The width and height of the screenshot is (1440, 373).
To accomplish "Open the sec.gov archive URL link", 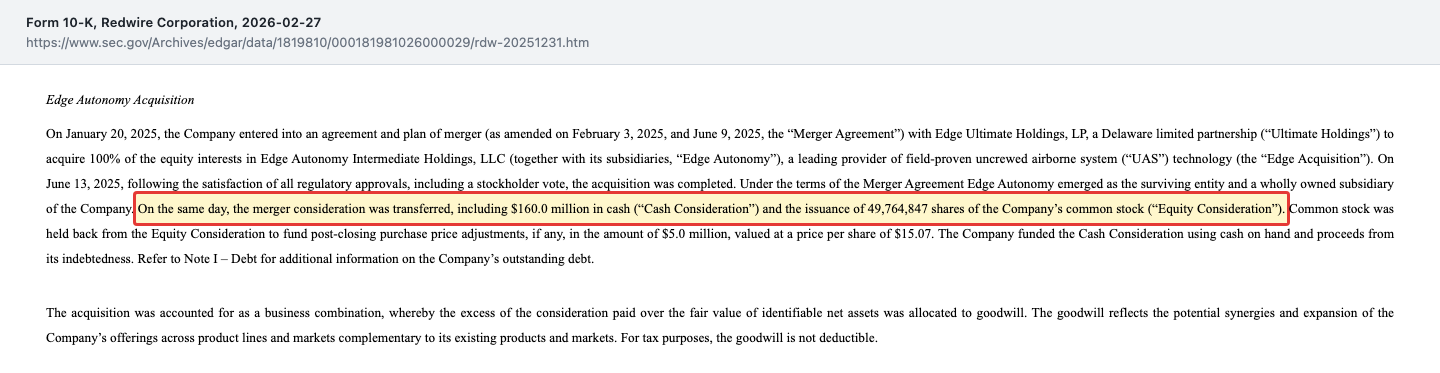I will pyautogui.click(x=309, y=43).
